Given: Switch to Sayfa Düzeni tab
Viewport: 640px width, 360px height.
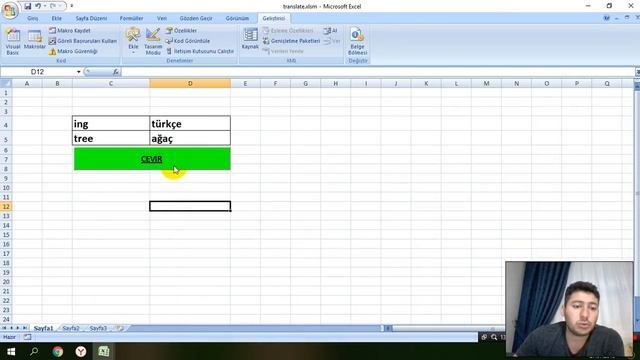Looking at the screenshot, I should (x=91, y=18).
